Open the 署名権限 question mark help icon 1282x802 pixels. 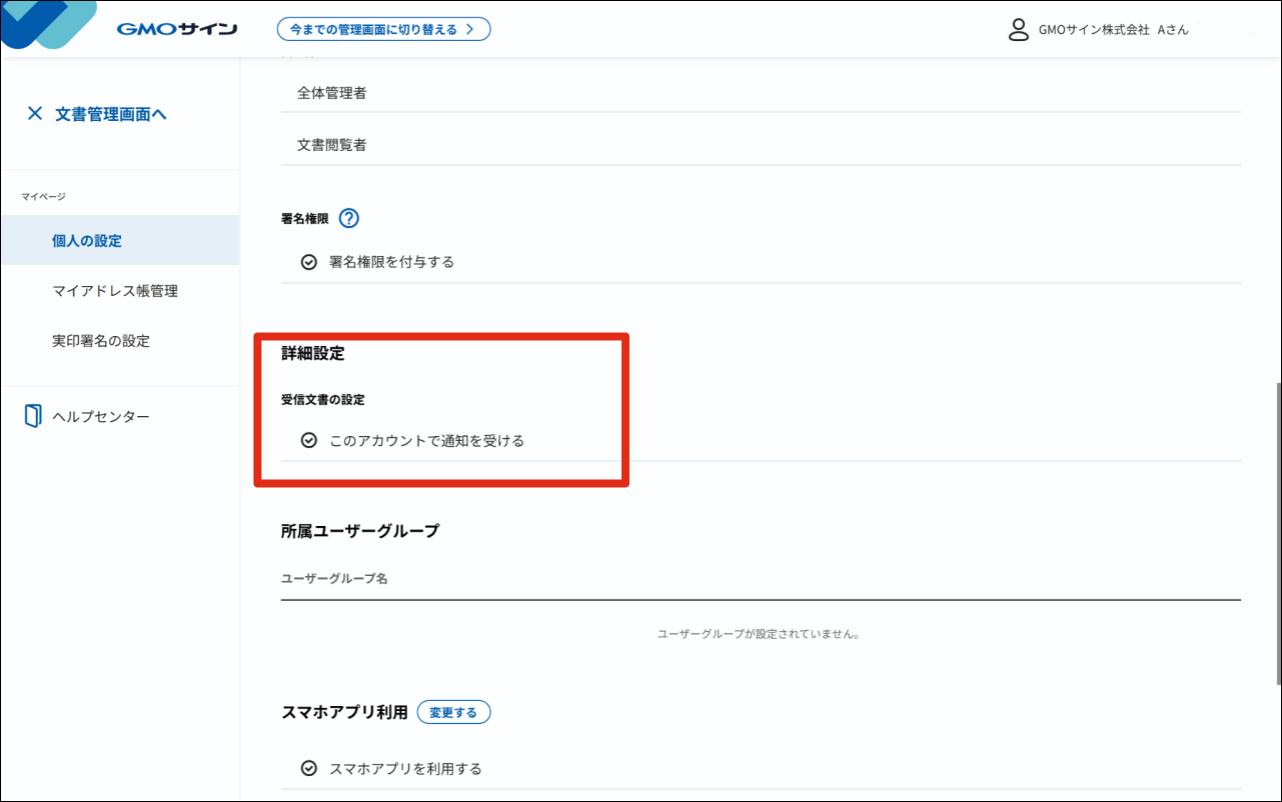(x=349, y=218)
